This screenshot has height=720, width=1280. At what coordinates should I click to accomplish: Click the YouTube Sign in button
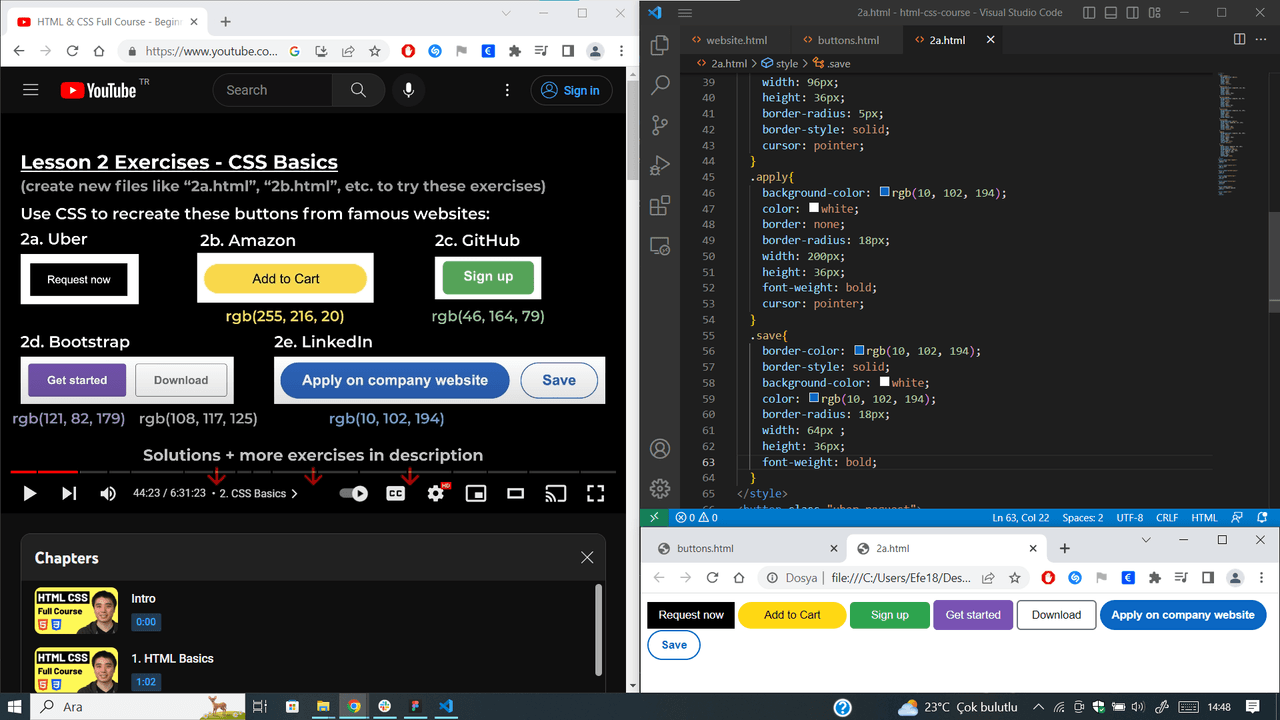click(570, 90)
